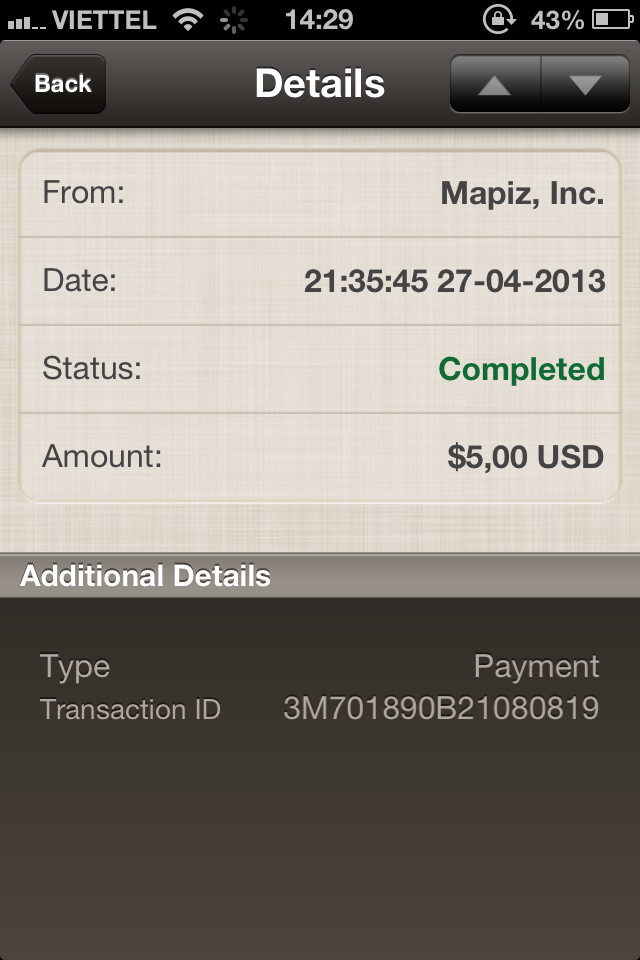This screenshot has width=640, height=960.
Task: Tap the 43% battery percentage
Action: point(557,19)
